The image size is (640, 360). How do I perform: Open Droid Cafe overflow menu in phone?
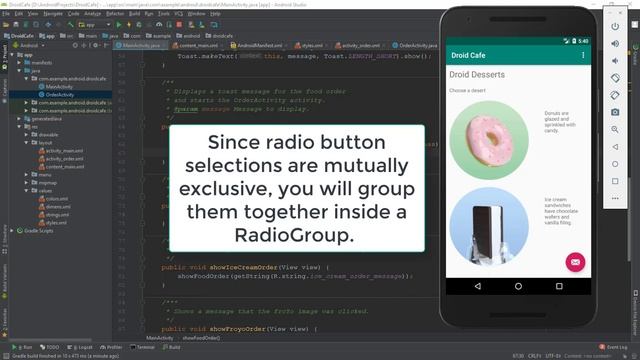pyautogui.click(x=583, y=55)
